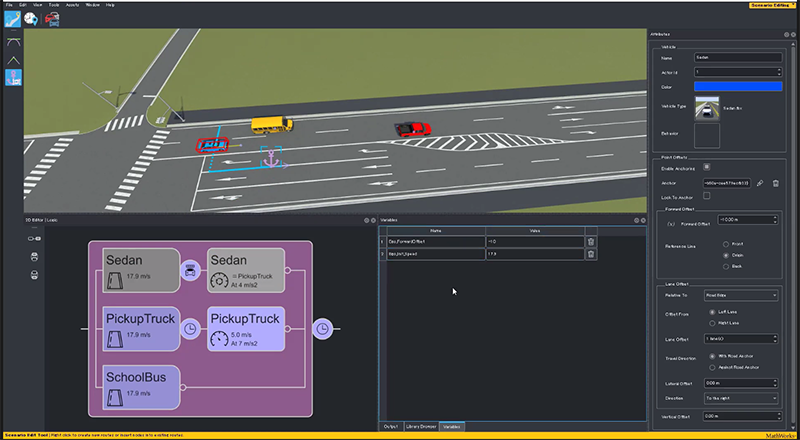Toggle the Enable Anchoring checkbox

click(706, 166)
